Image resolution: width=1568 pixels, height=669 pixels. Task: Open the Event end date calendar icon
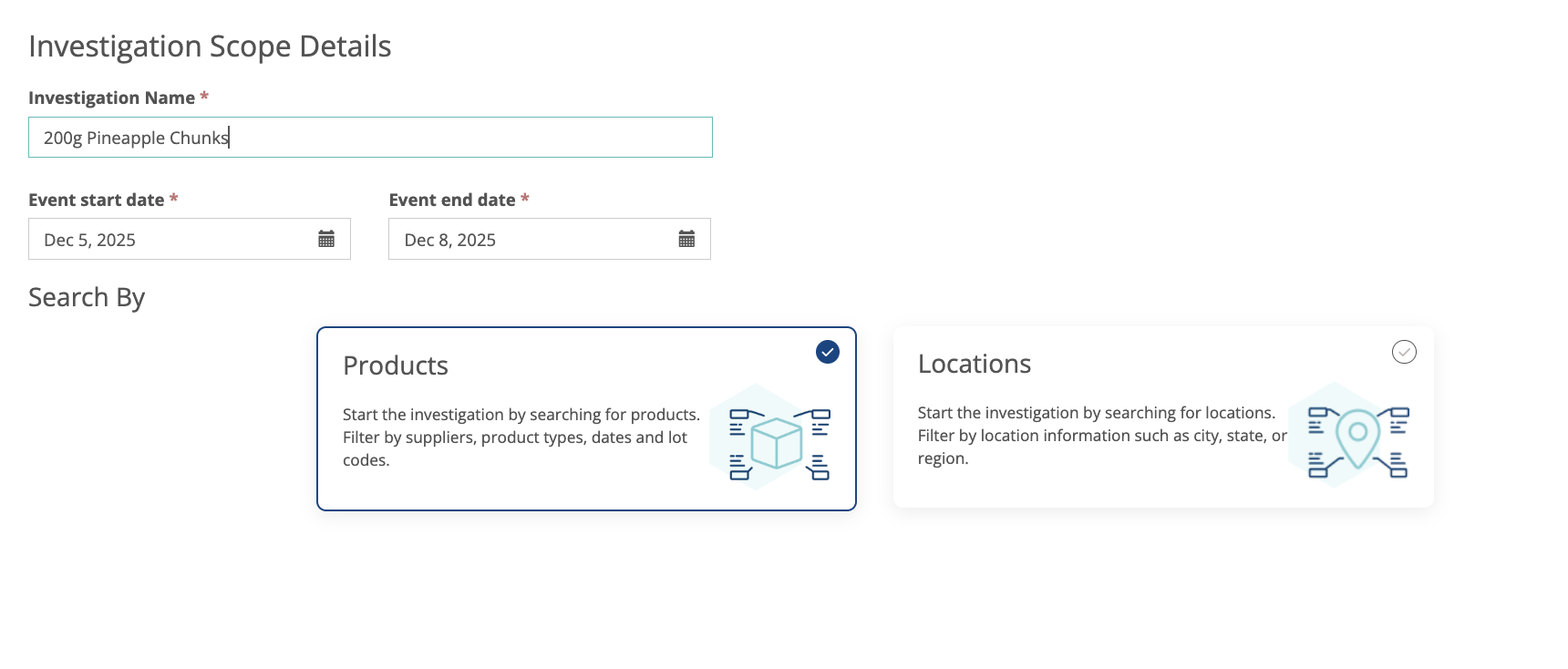point(686,239)
